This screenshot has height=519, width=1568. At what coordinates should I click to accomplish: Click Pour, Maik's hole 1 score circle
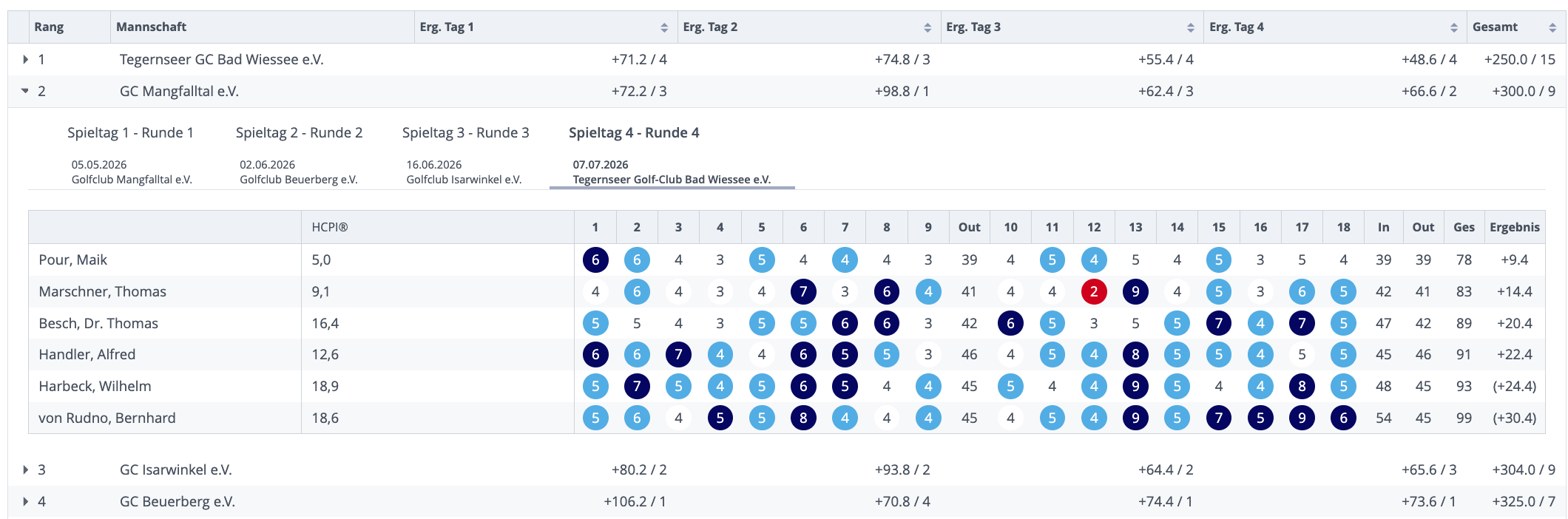click(595, 259)
